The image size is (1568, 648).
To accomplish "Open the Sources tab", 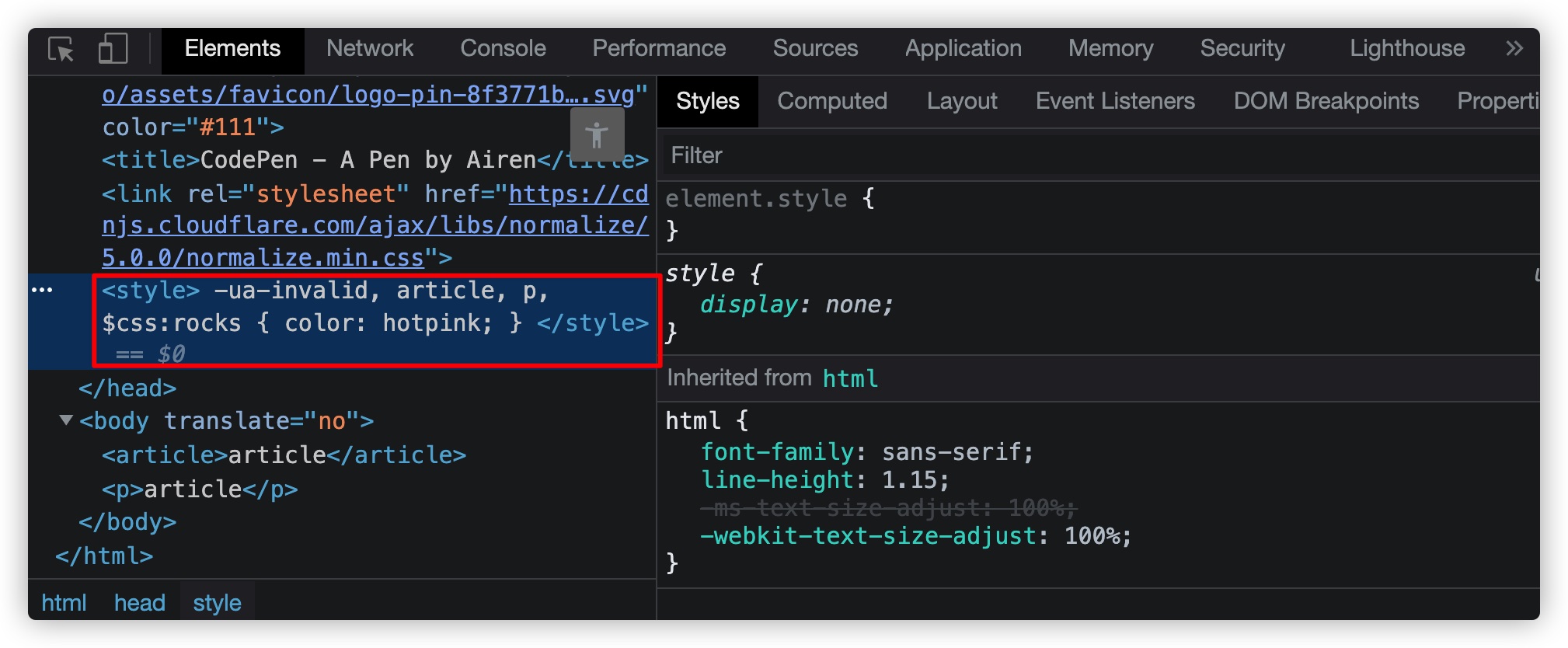I will pos(815,49).
